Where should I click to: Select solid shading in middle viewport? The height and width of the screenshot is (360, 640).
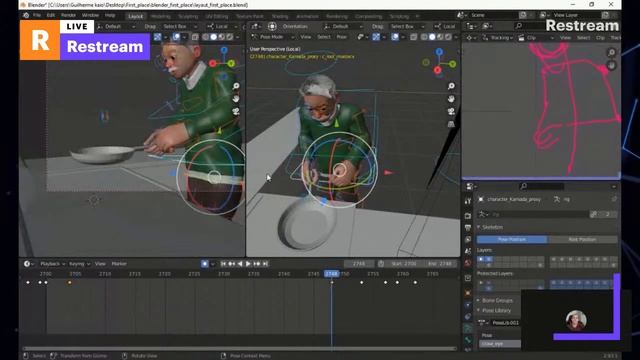432,37
